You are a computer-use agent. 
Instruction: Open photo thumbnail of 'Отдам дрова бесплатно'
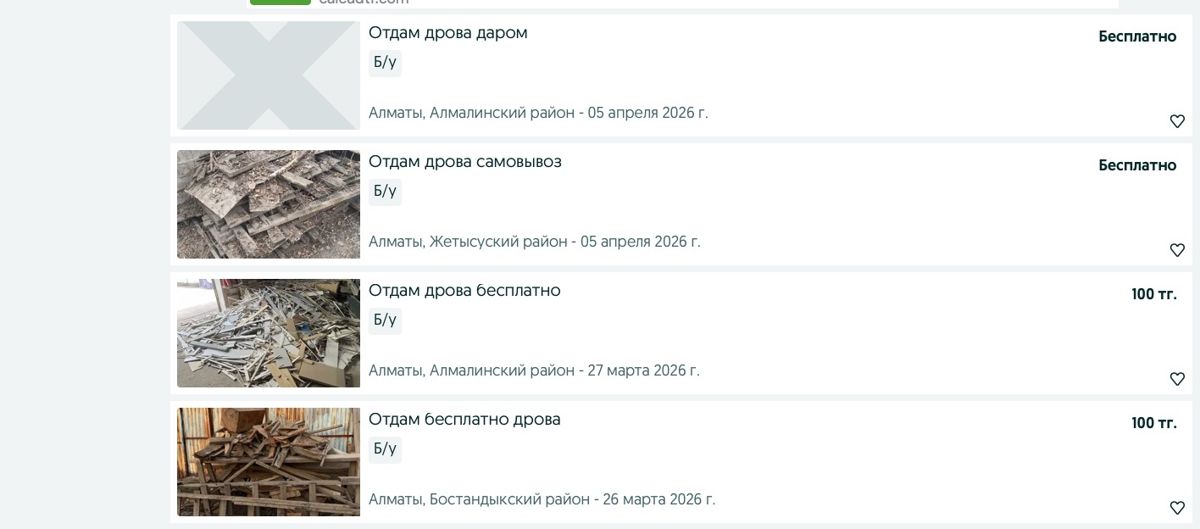click(268, 333)
